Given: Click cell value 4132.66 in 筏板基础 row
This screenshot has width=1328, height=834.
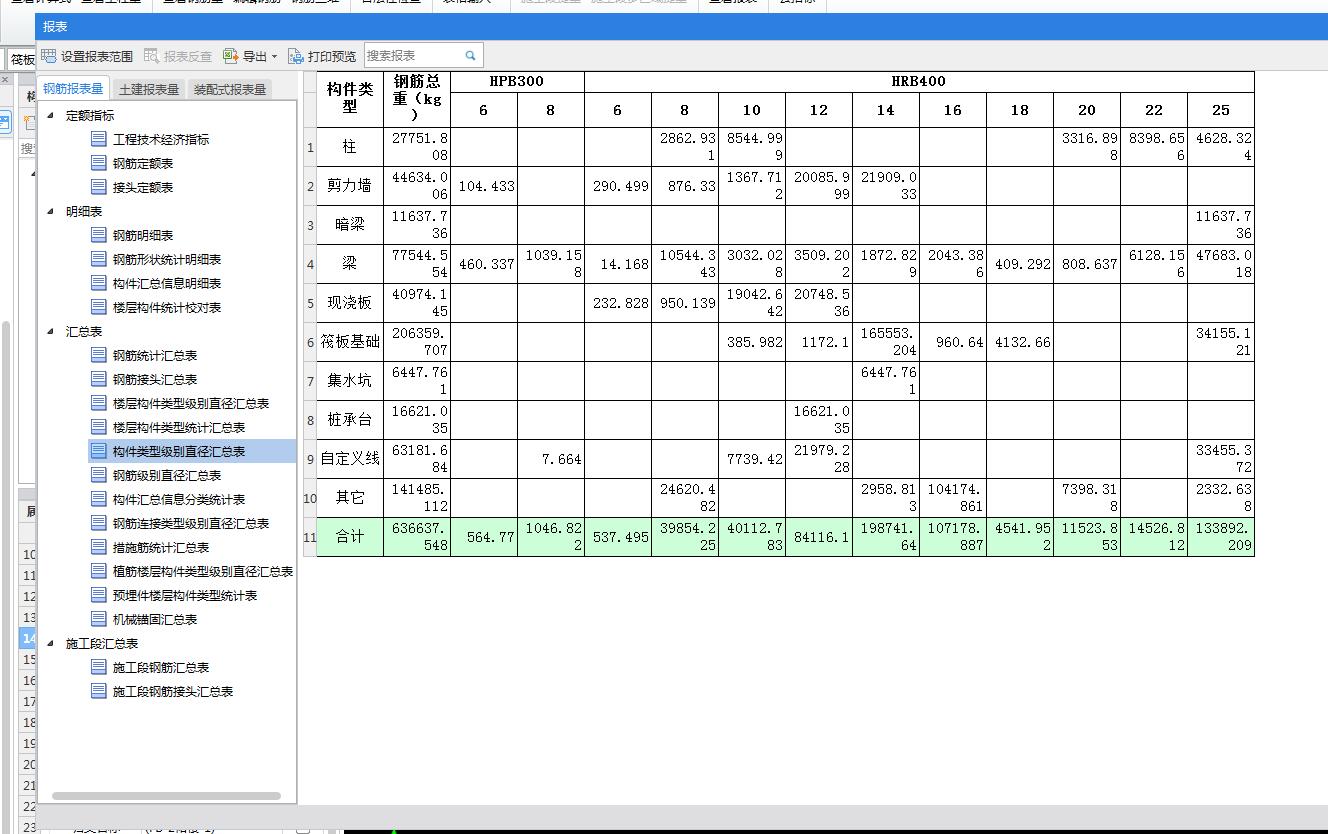Looking at the screenshot, I should 1020,342.
